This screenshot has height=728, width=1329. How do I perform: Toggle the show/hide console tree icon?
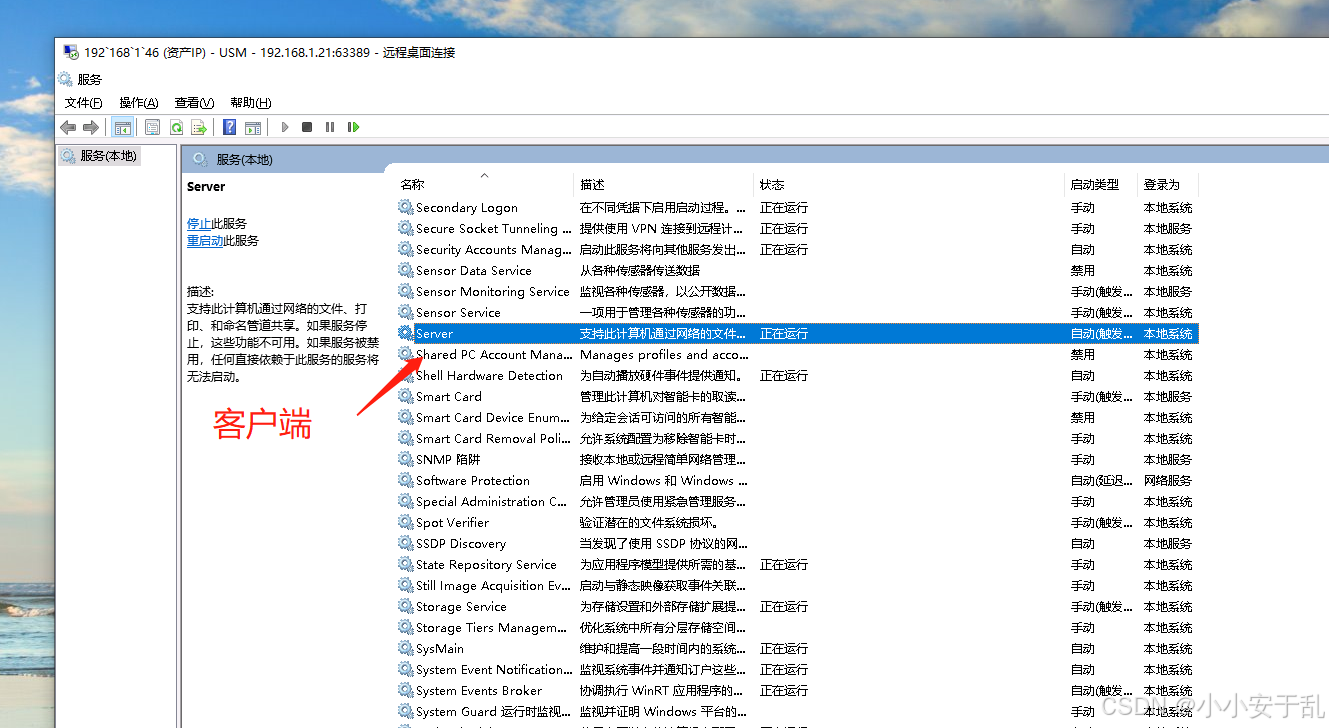pos(123,127)
